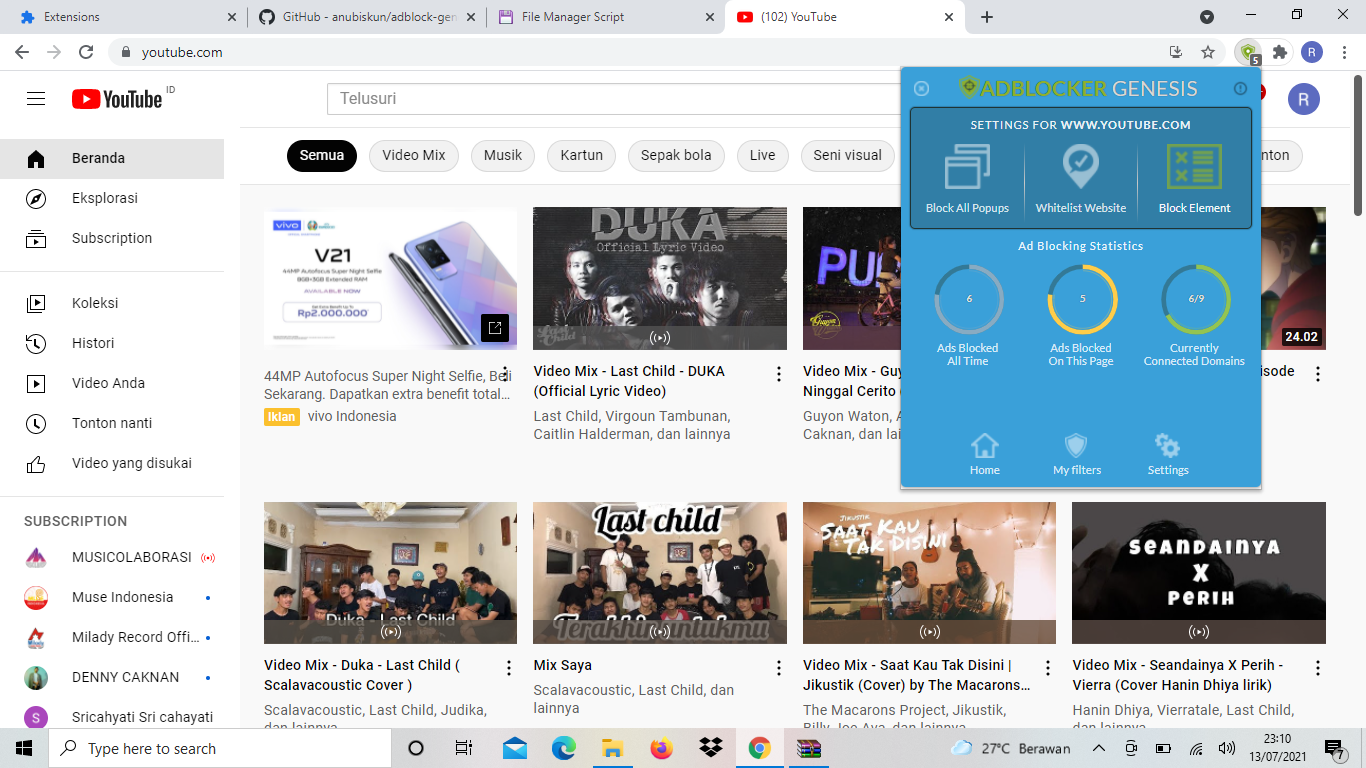This screenshot has width=1366, height=768.
Task: Open Chrome tab search dropdown arrow
Action: point(1207,17)
